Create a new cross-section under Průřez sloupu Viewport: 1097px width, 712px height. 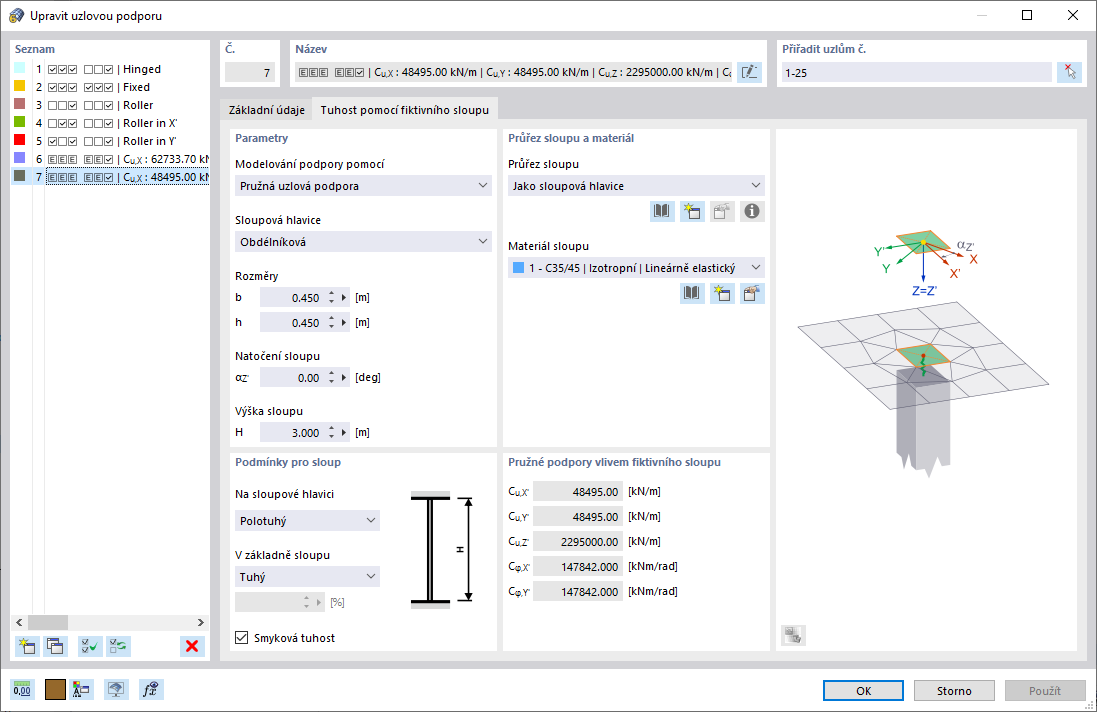point(692,211)
